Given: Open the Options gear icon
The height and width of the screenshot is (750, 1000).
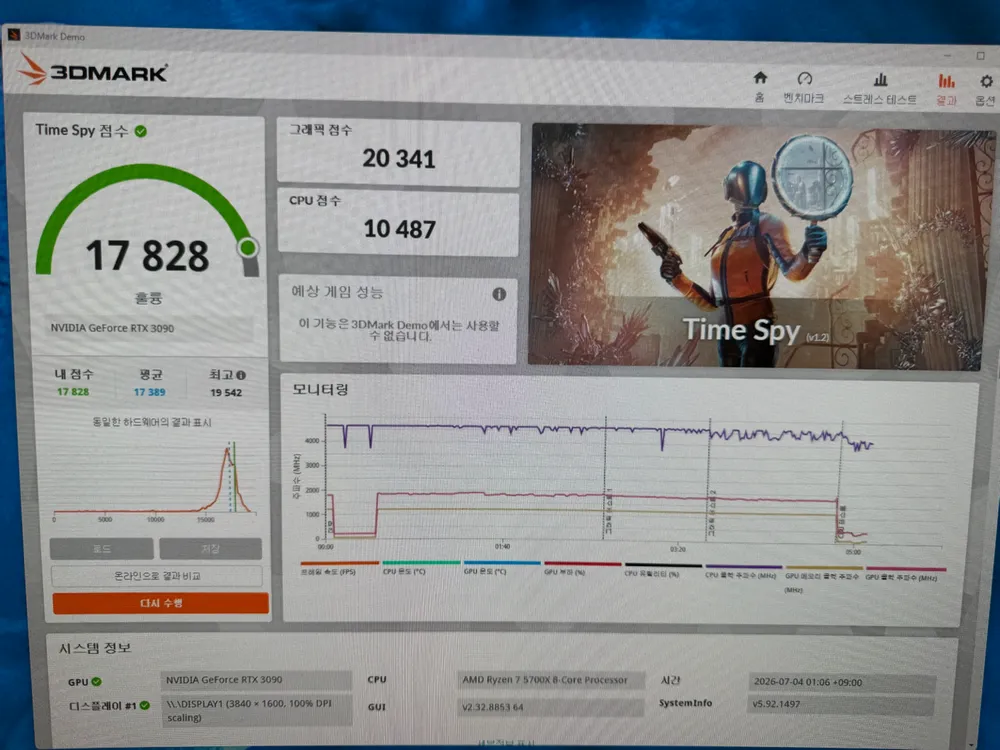Looking at the screenshot, I should [986, 82].
